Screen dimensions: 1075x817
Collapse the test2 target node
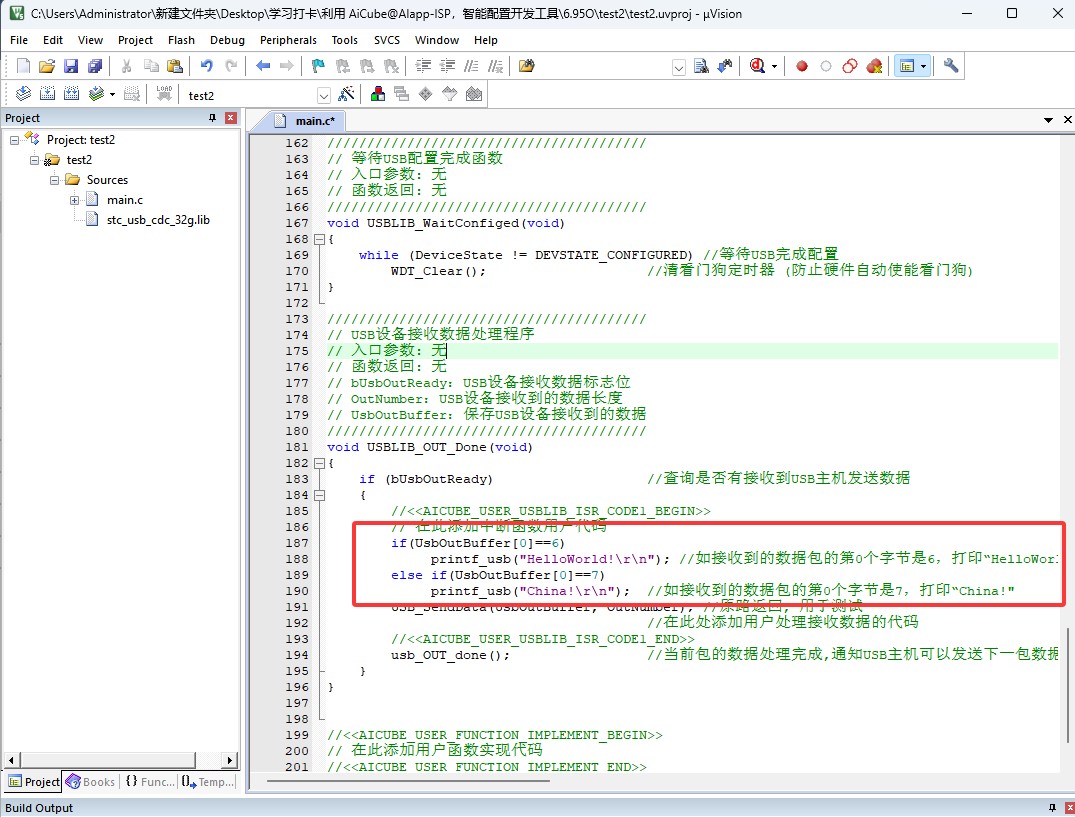(34, 160)
